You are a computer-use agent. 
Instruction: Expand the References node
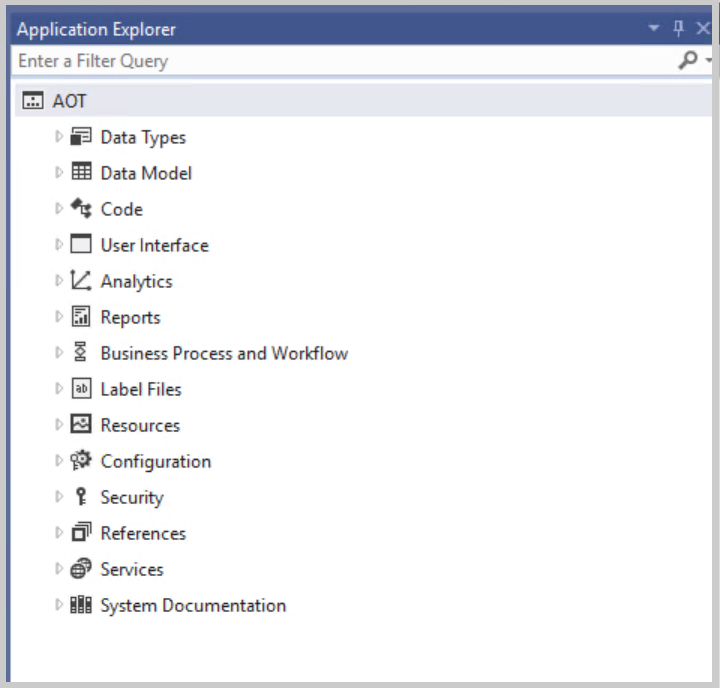[59, 532]
